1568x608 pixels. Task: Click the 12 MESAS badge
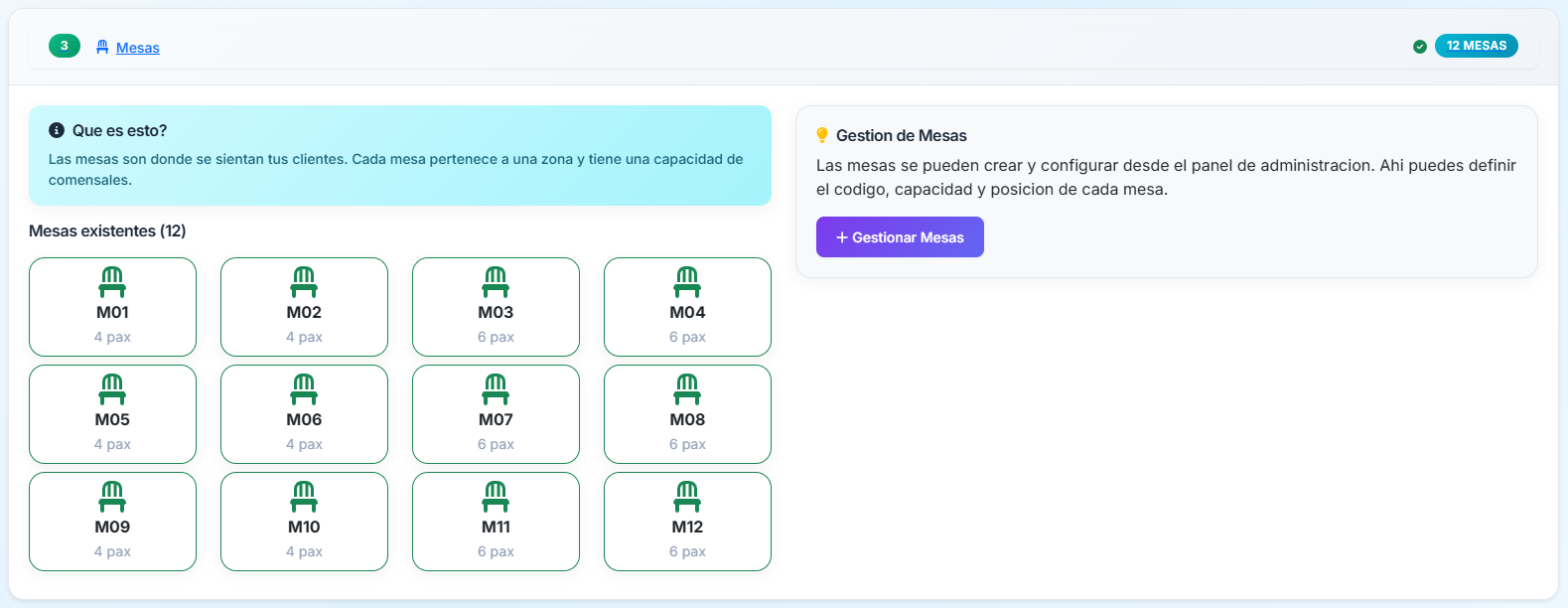coord(1476,46)
